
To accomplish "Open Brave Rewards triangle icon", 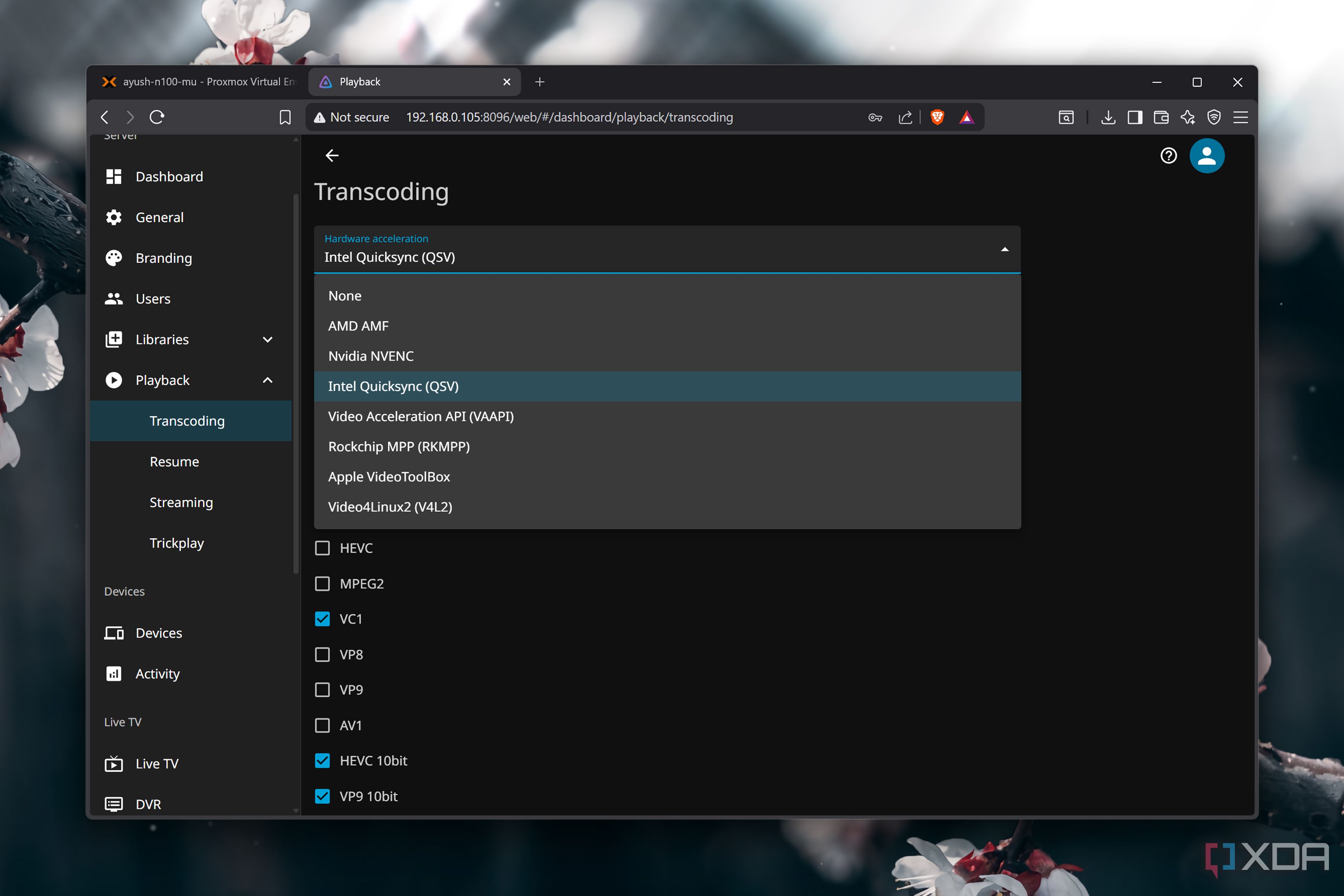I will 966,117.
